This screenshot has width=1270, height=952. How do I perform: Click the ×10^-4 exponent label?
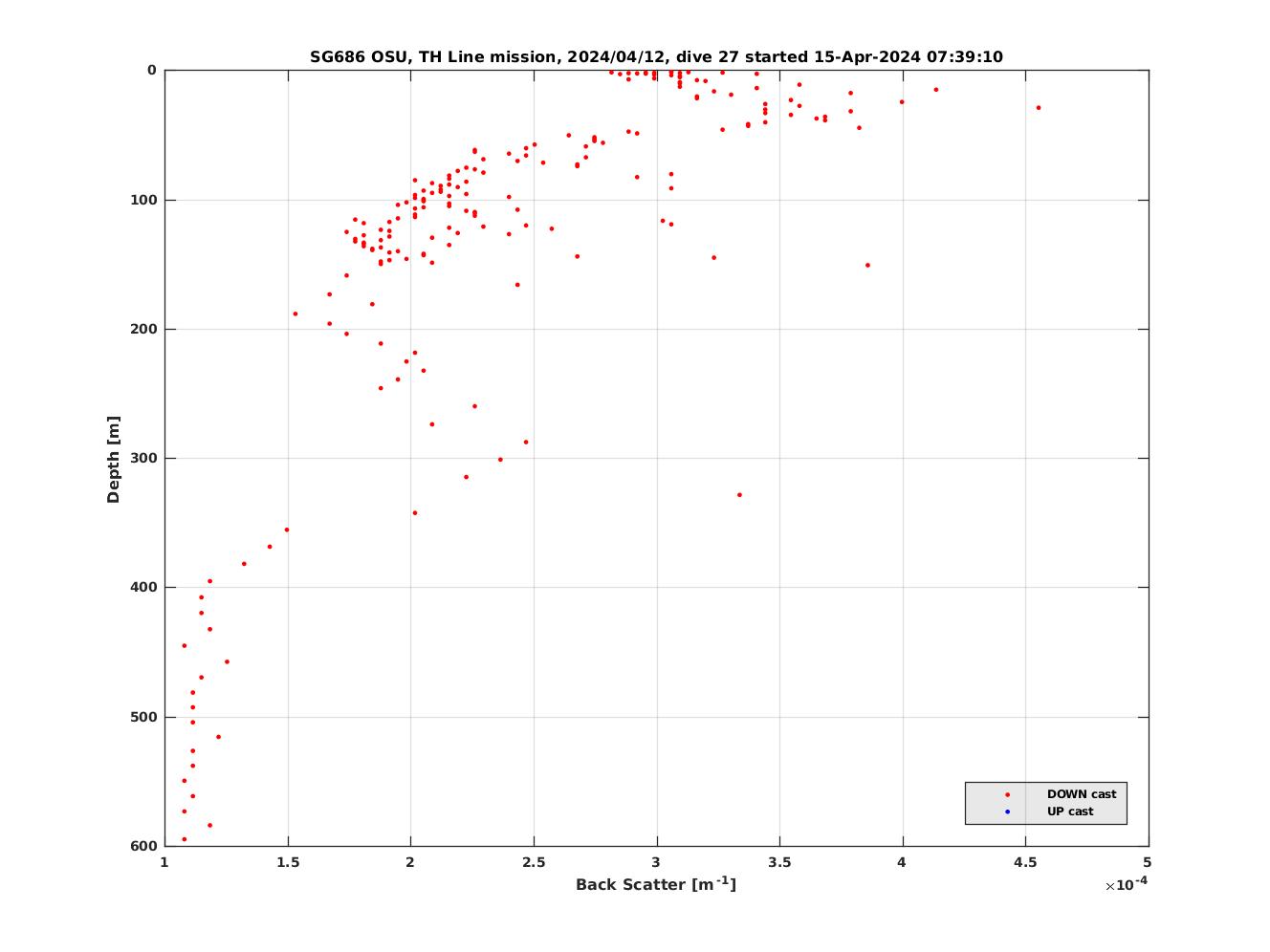(x=1127, y=884)
